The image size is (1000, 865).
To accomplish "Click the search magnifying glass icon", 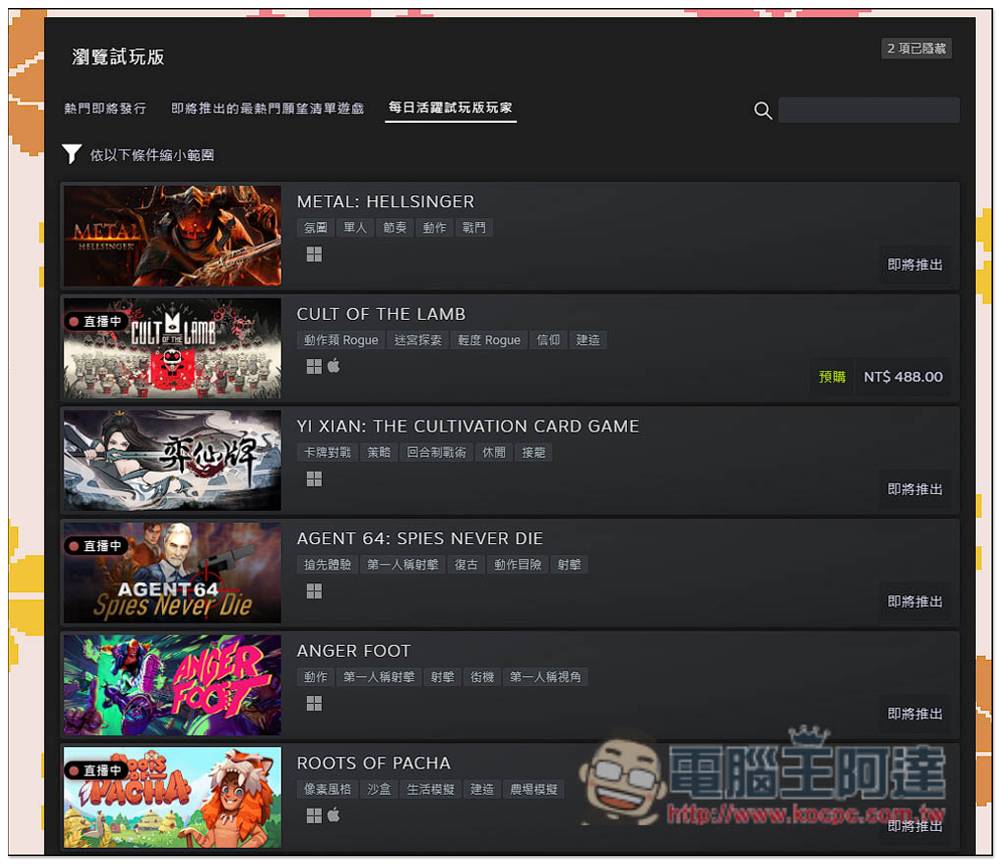I will point(763,110).
